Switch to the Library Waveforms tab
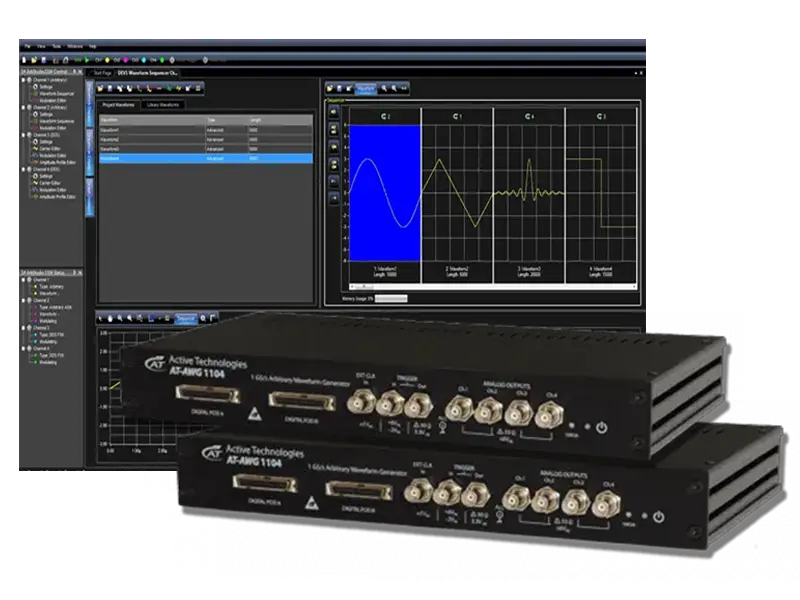This screenshot has width=800, height=600. (x=163, y=105)
